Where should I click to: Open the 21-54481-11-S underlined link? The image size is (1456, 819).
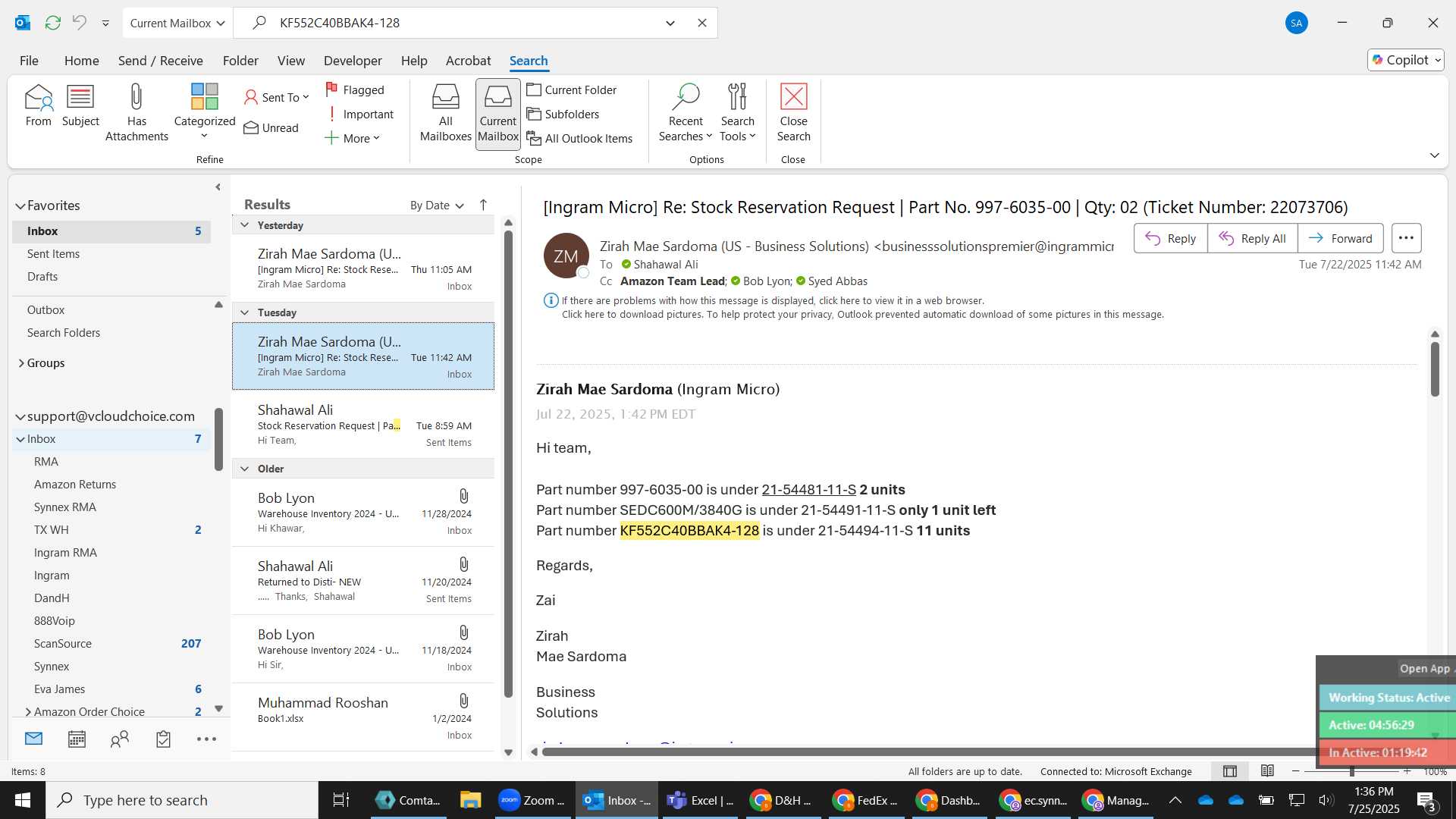tap(808, 490)
